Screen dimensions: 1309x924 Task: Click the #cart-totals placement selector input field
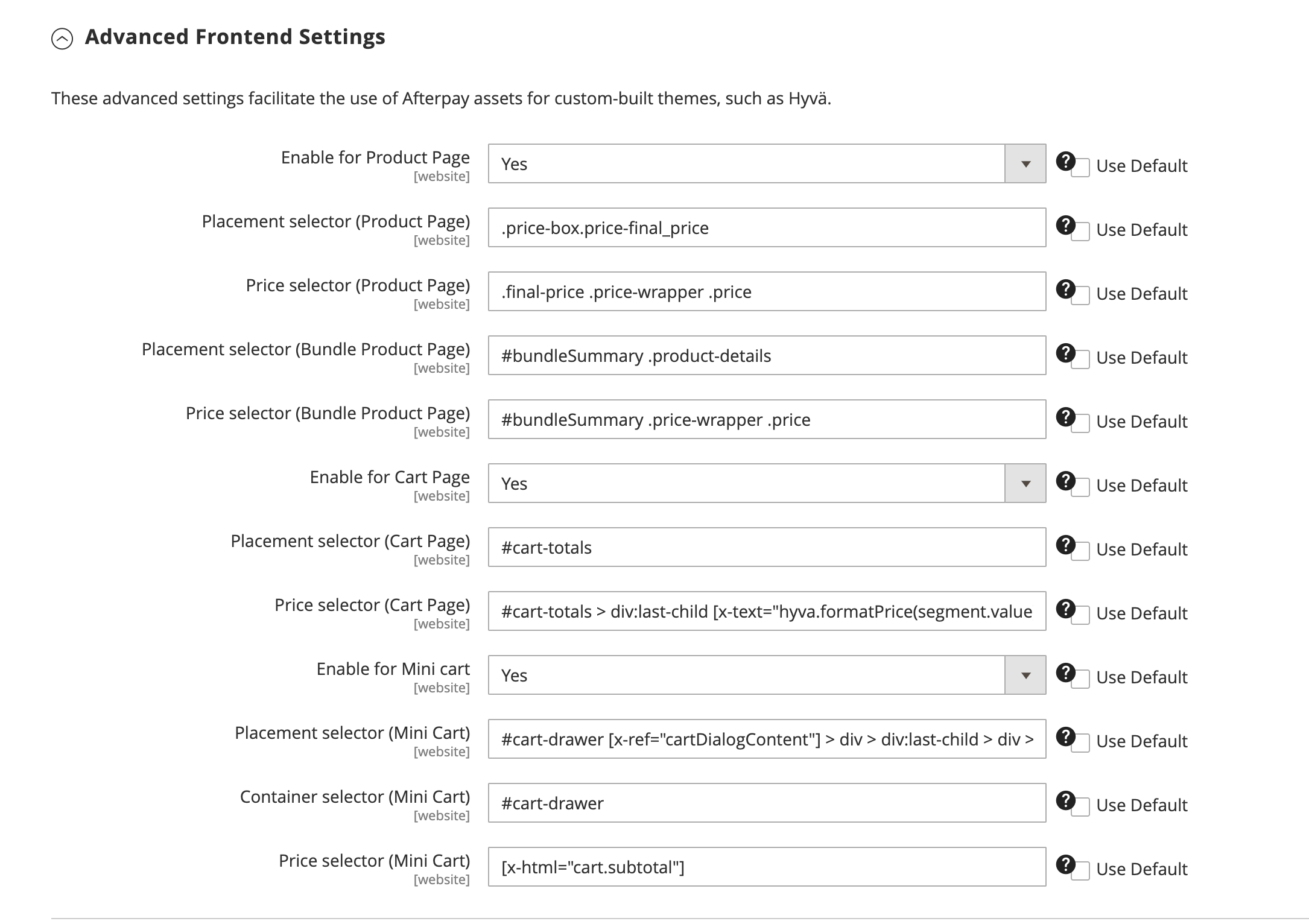point(766,547)
